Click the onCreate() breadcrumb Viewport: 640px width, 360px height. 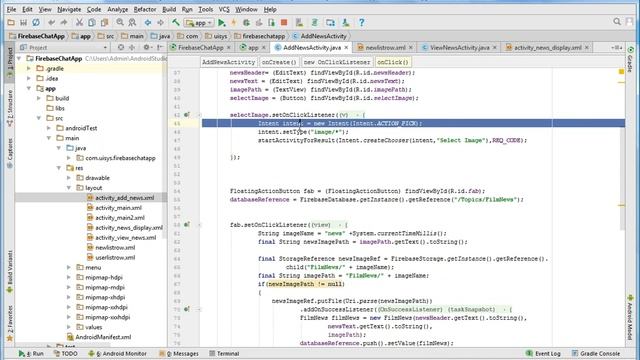(279, 62)
